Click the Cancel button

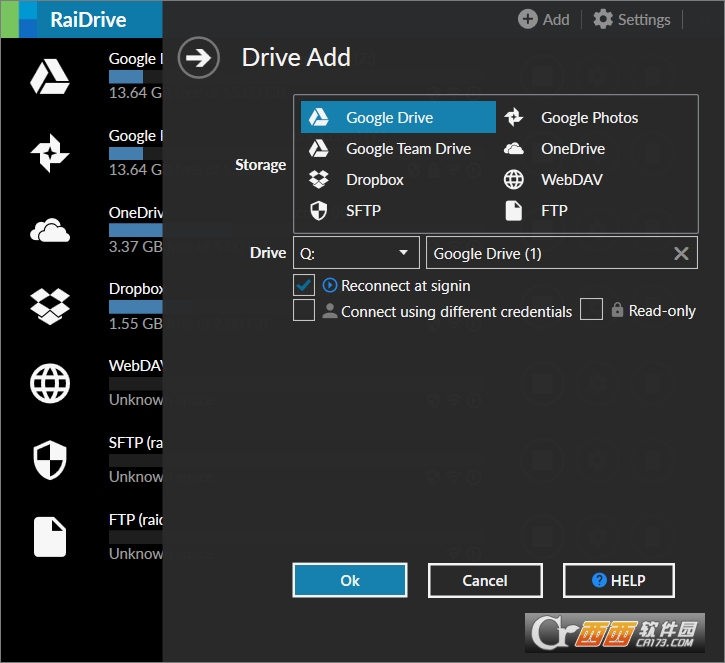click(485, 580)
